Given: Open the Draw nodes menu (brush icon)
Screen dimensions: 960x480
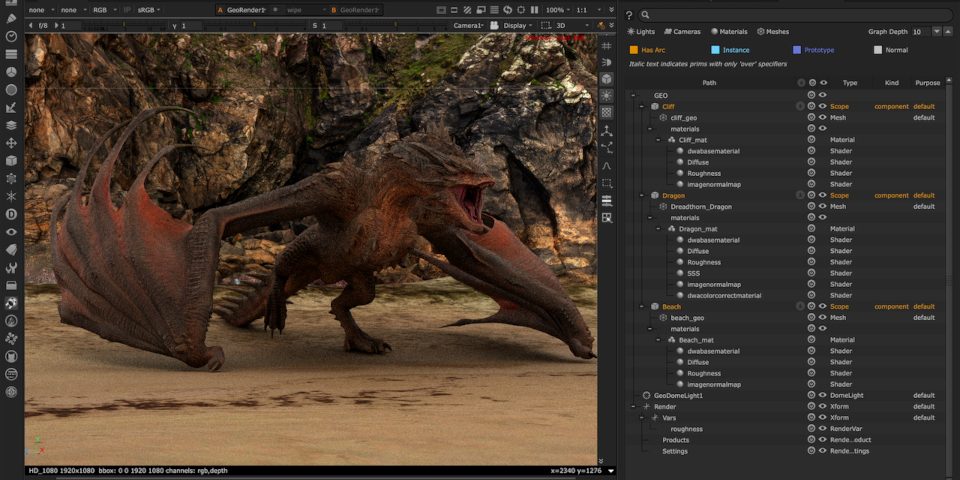Looking at the screenshot, I should coord(11,18).
